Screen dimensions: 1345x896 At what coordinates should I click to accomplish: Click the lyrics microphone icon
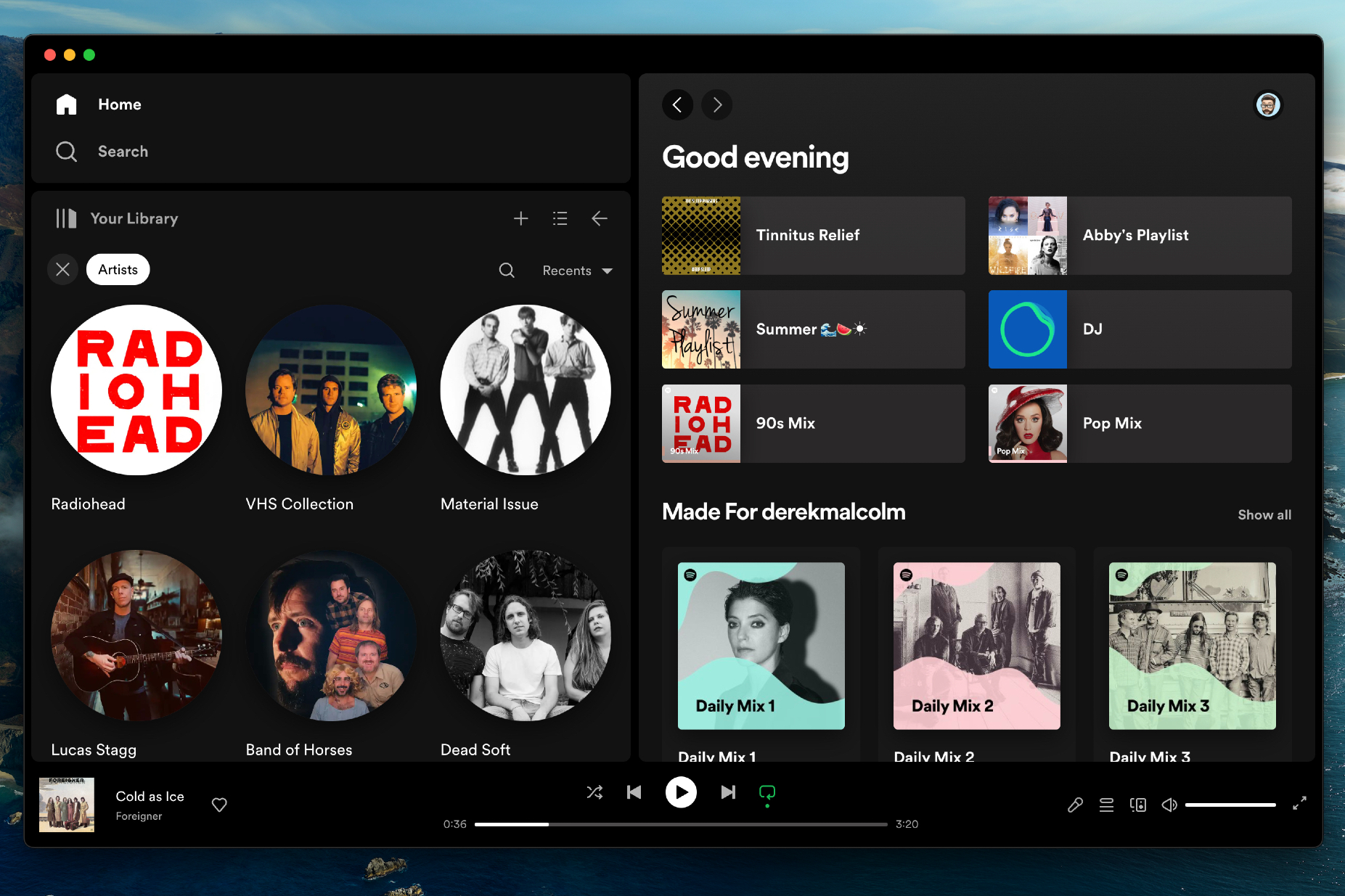tap(1075, 805)
